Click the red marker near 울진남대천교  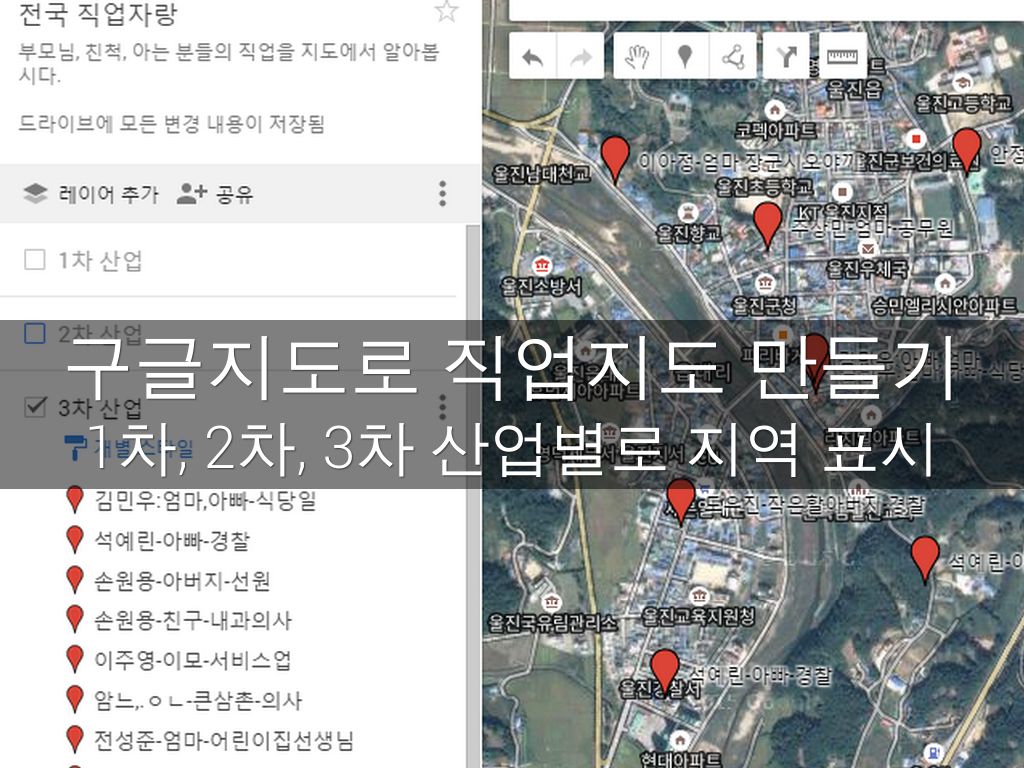coord(615,157)
